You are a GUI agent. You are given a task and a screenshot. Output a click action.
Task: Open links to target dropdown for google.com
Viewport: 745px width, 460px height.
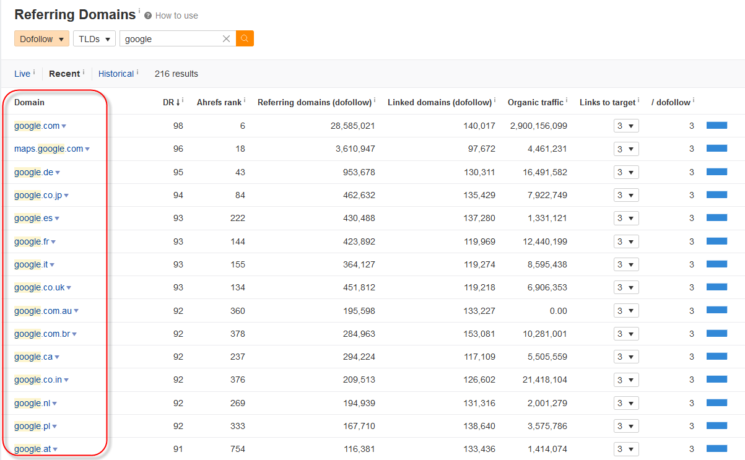click(x=626, y=126)
